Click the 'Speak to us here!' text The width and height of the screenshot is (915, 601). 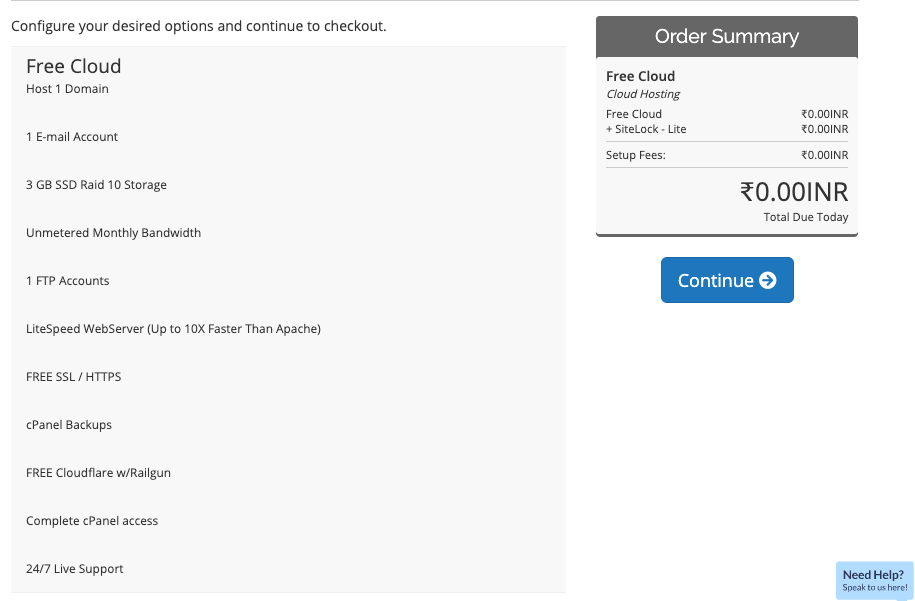point(875,588)
